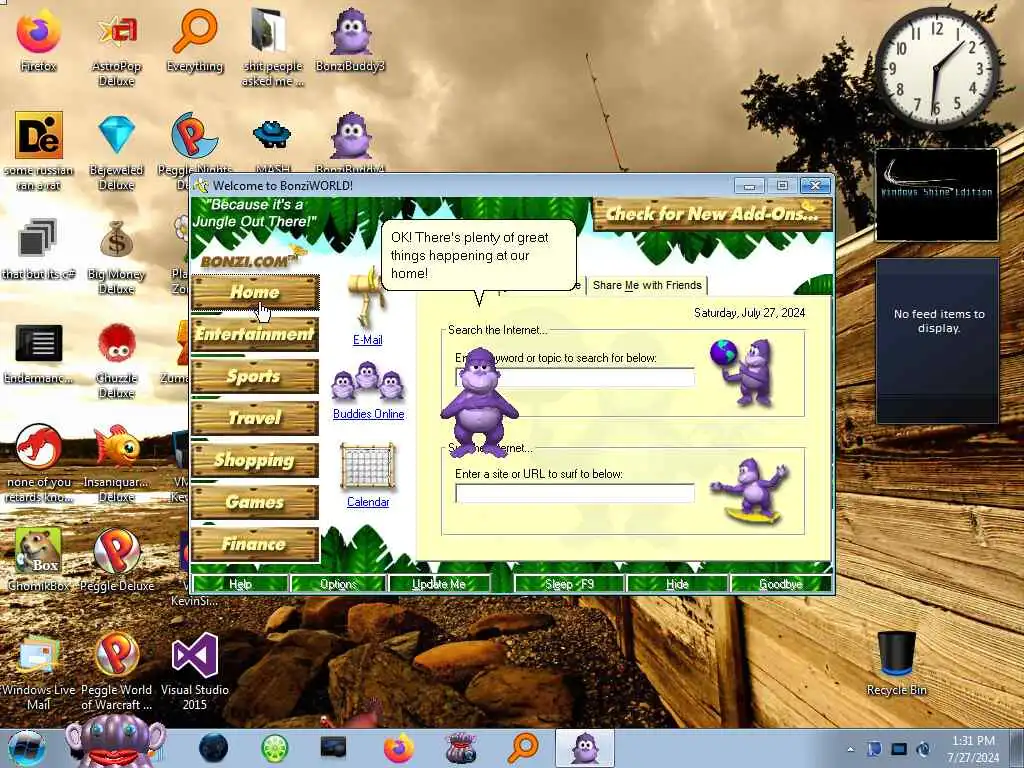The height and width of the screenshot is (768, 1024).
Task: Click the BonziBuddy taskbar button
Action: point(584,748)
